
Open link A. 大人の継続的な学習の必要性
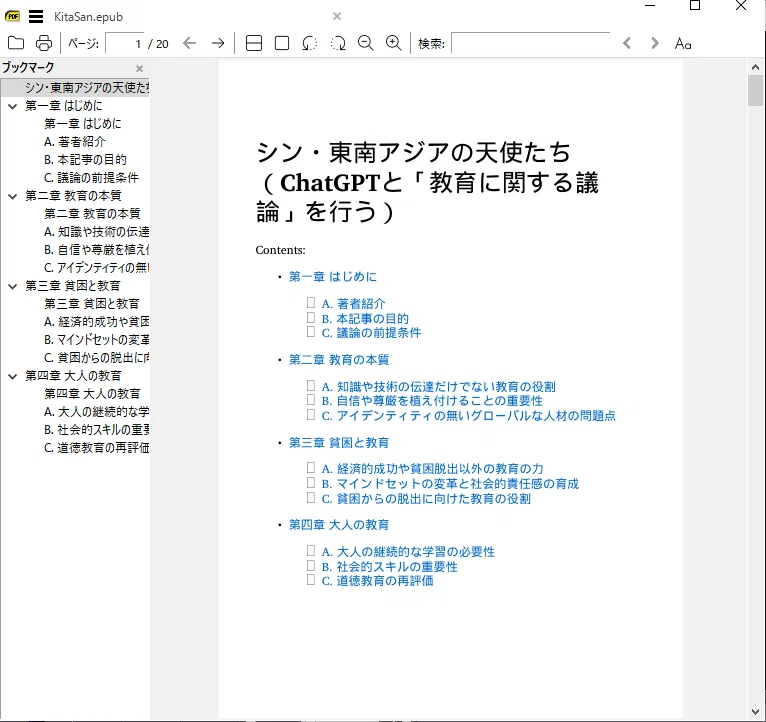pyautogui.click(x=408, y=552)
